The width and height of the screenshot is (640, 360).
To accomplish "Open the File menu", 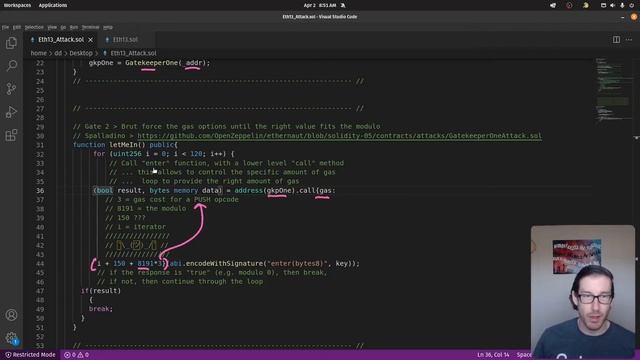I will 5,27.
